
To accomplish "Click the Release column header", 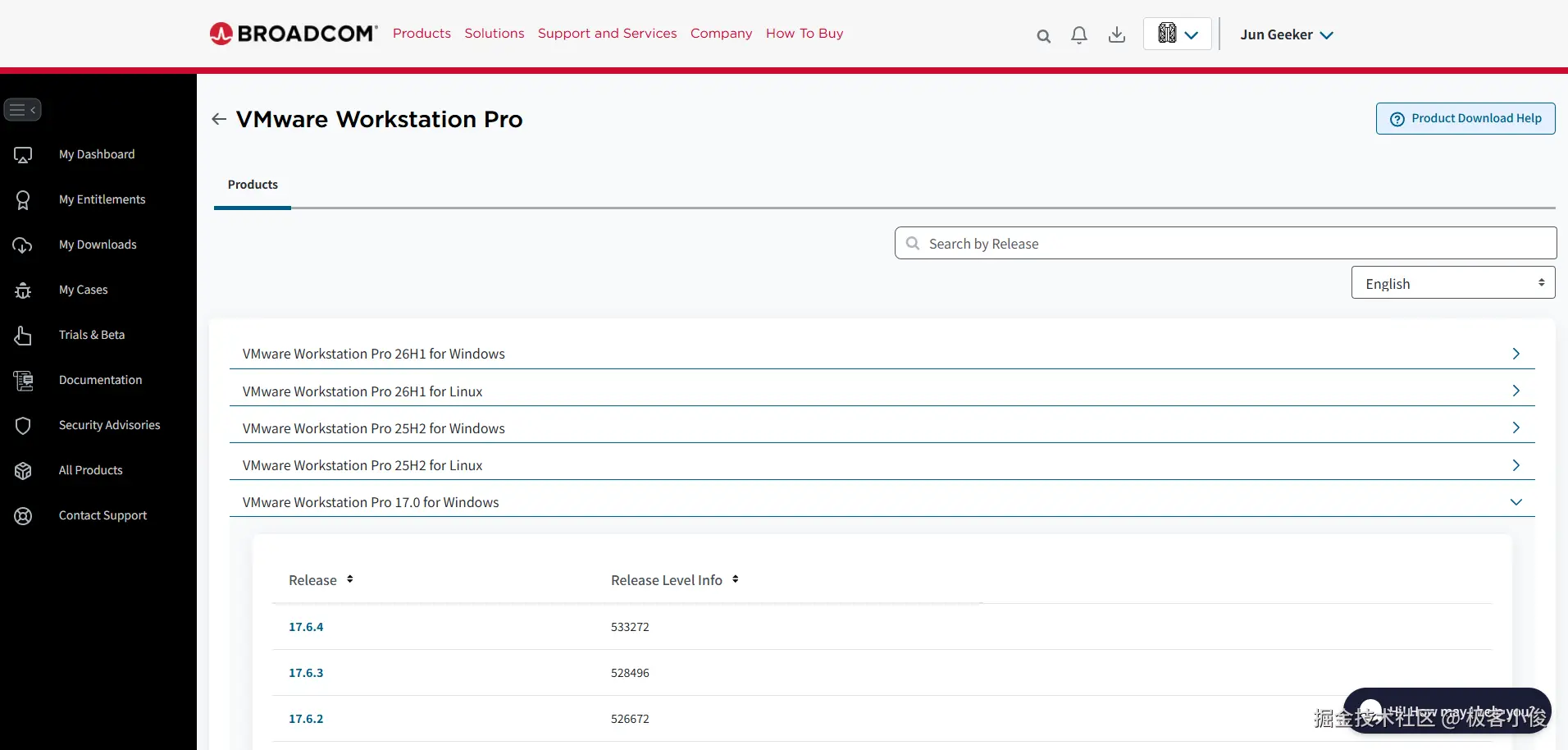I will (312, 580).
